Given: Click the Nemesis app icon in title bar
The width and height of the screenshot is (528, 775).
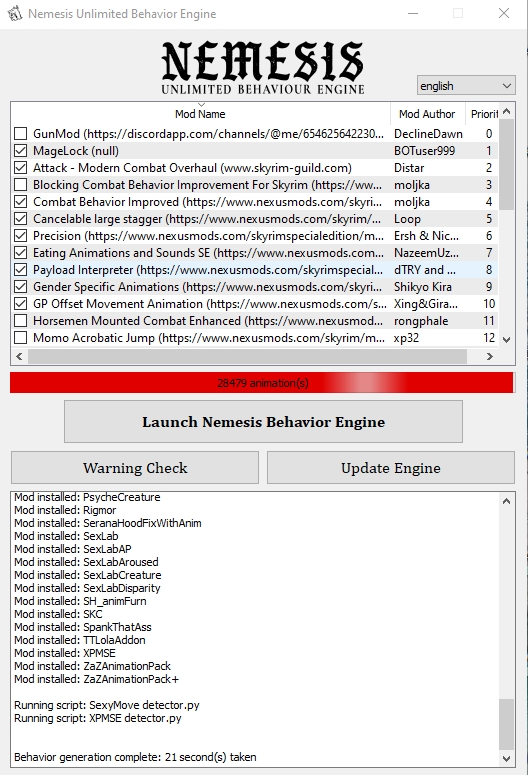Looking at the screenshot, I should pos(15,13).
